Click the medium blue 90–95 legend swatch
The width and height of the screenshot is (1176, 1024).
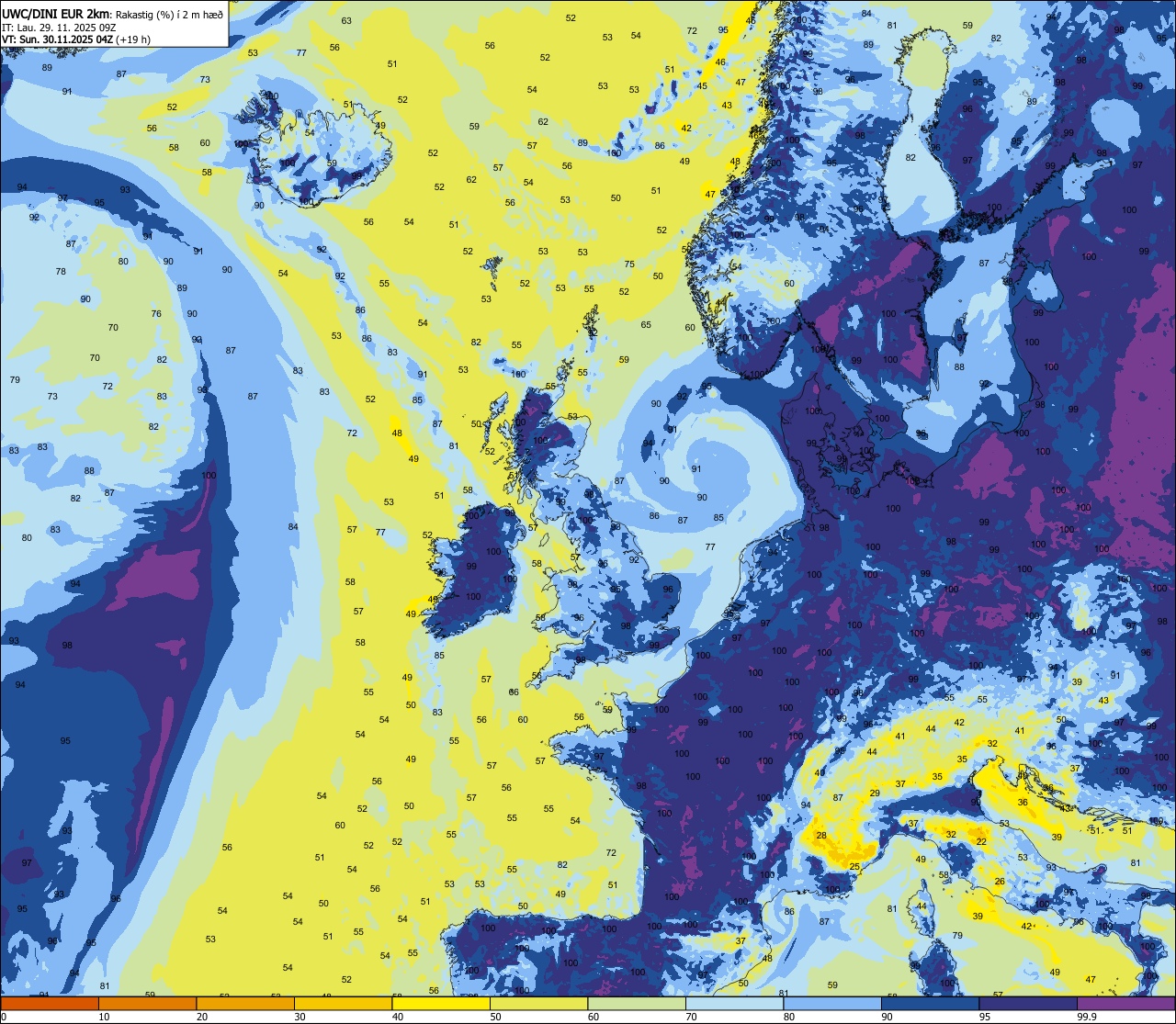pyautogui.click(x=930, y=1003)
